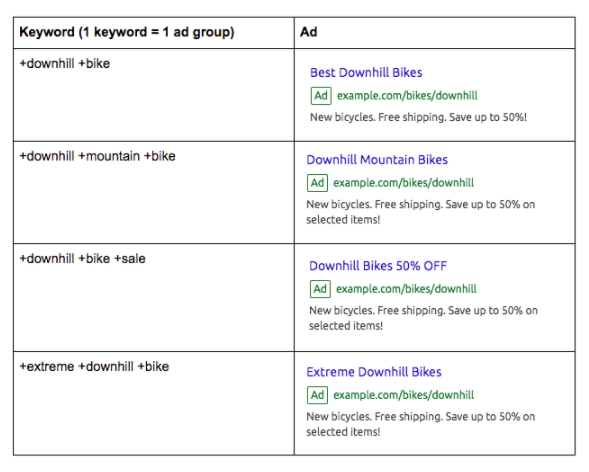Click the example.com URL in the second ad
589x472 pixels.
point(404,183)
